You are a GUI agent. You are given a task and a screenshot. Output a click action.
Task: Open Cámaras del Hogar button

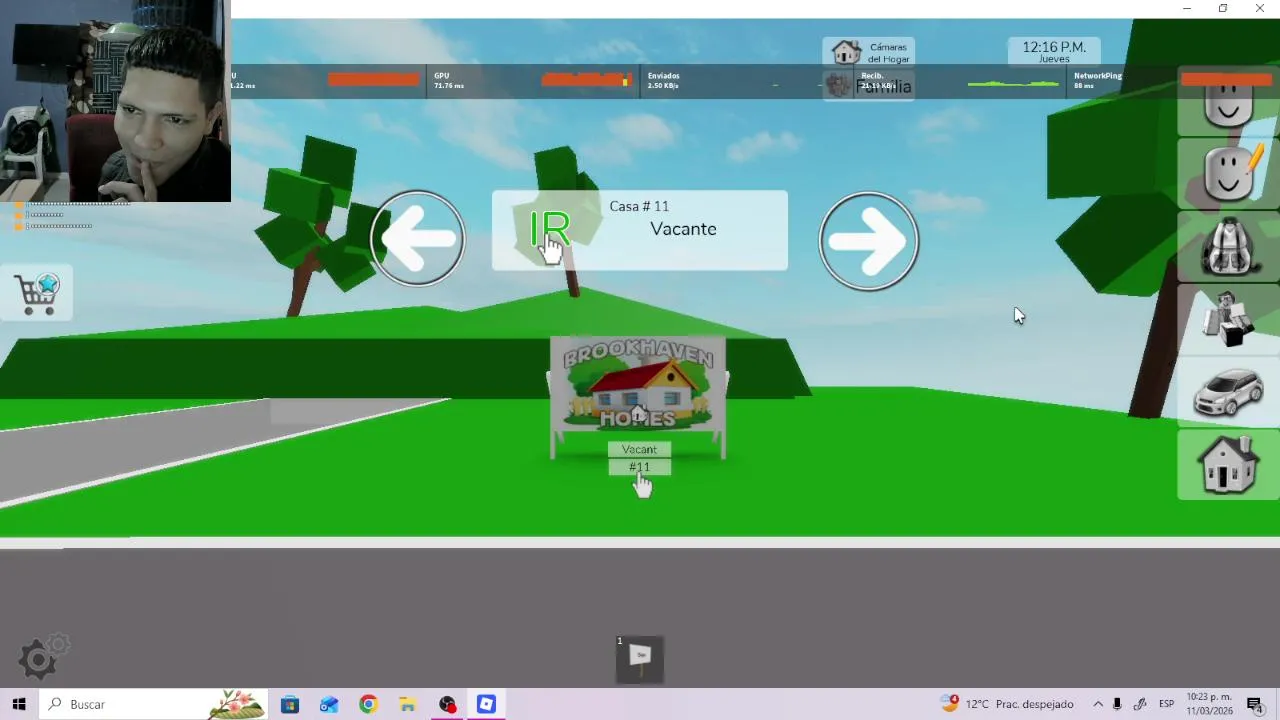click(868, 52)
